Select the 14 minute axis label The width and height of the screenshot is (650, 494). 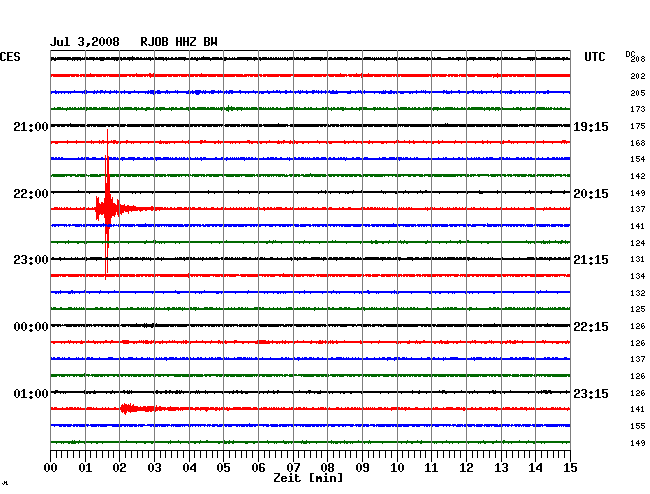[x=535, y=467]
